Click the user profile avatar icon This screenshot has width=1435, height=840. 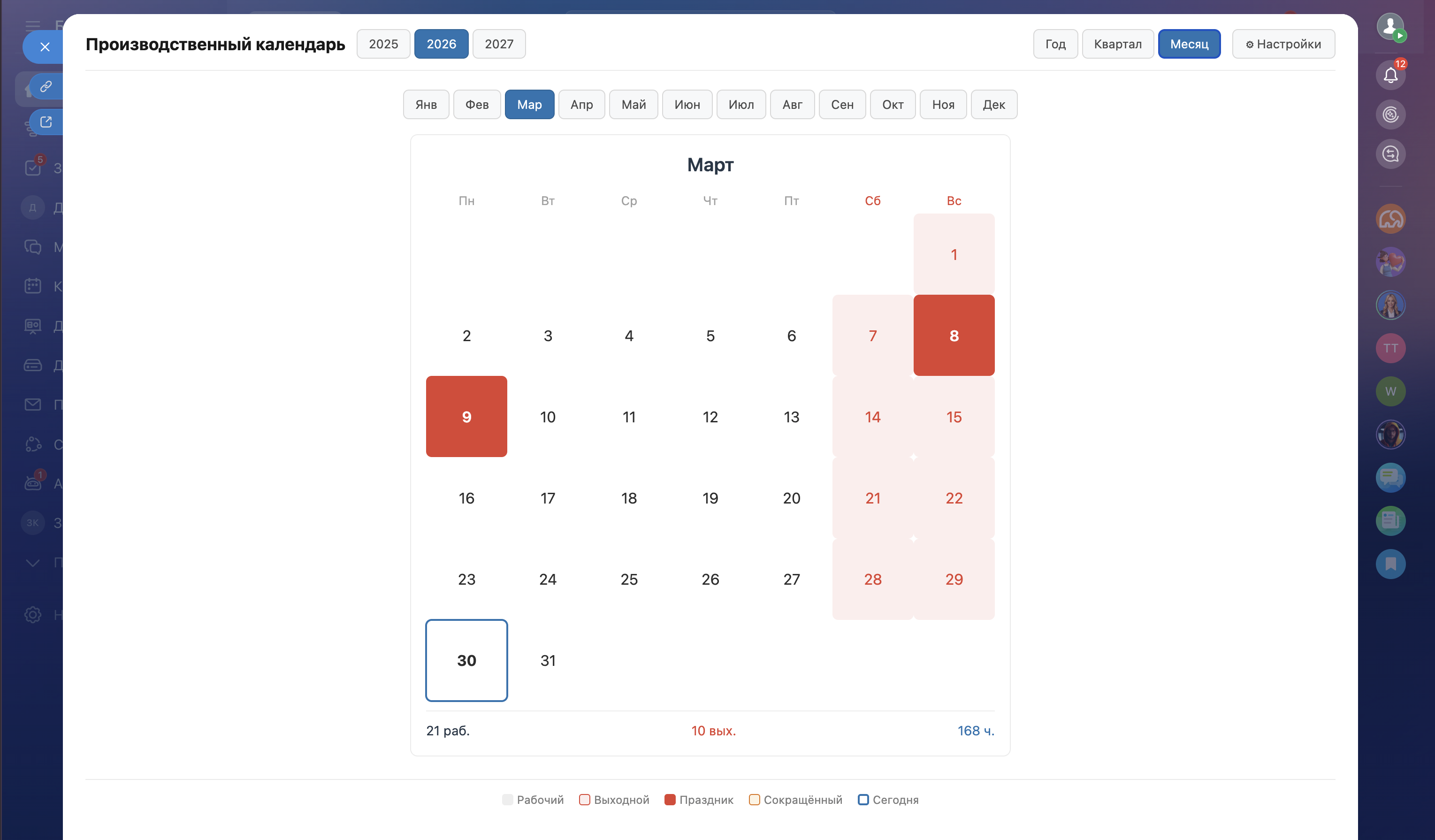pyautogui.click(x=1390, y=26)
